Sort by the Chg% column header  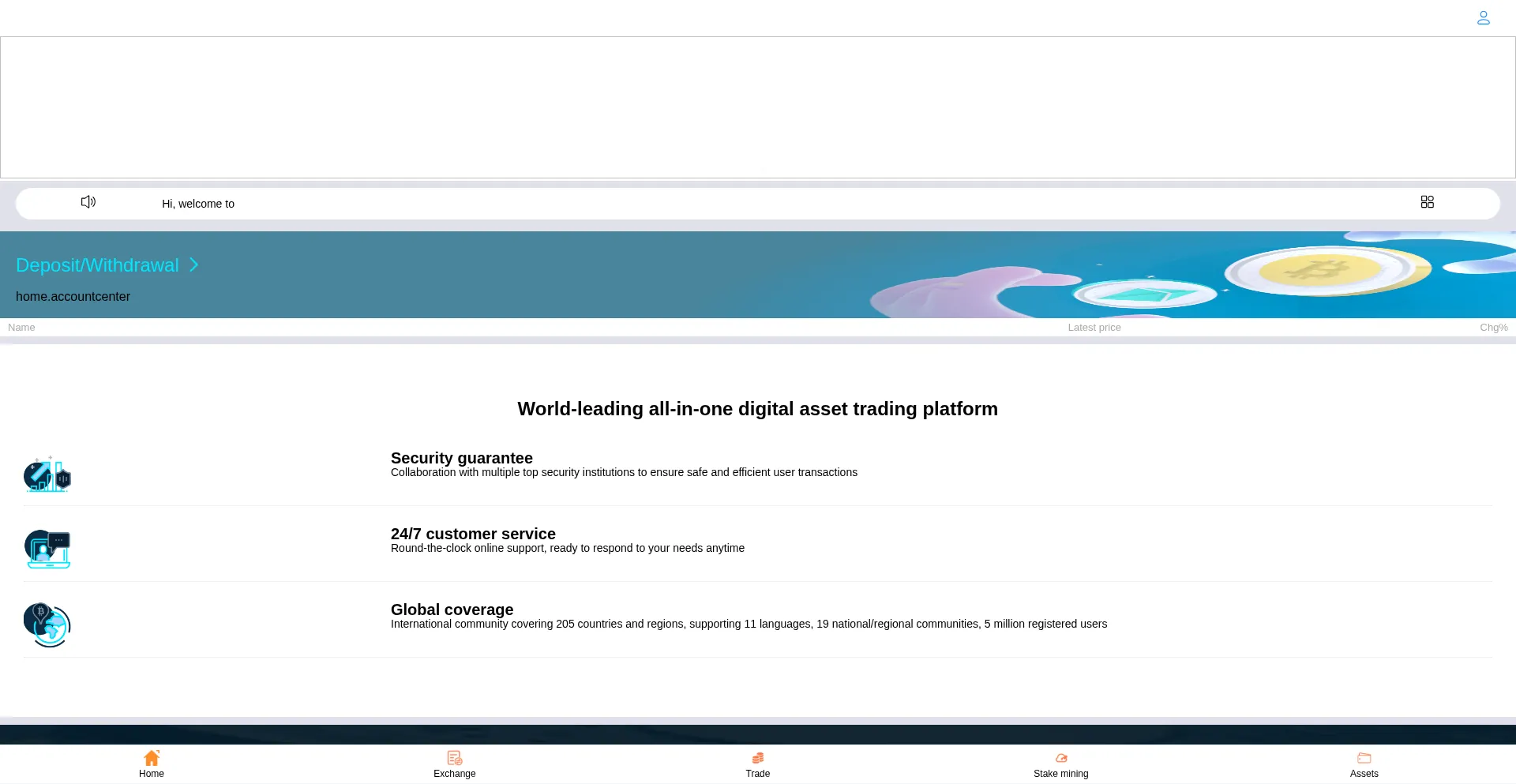(1493, 328)
